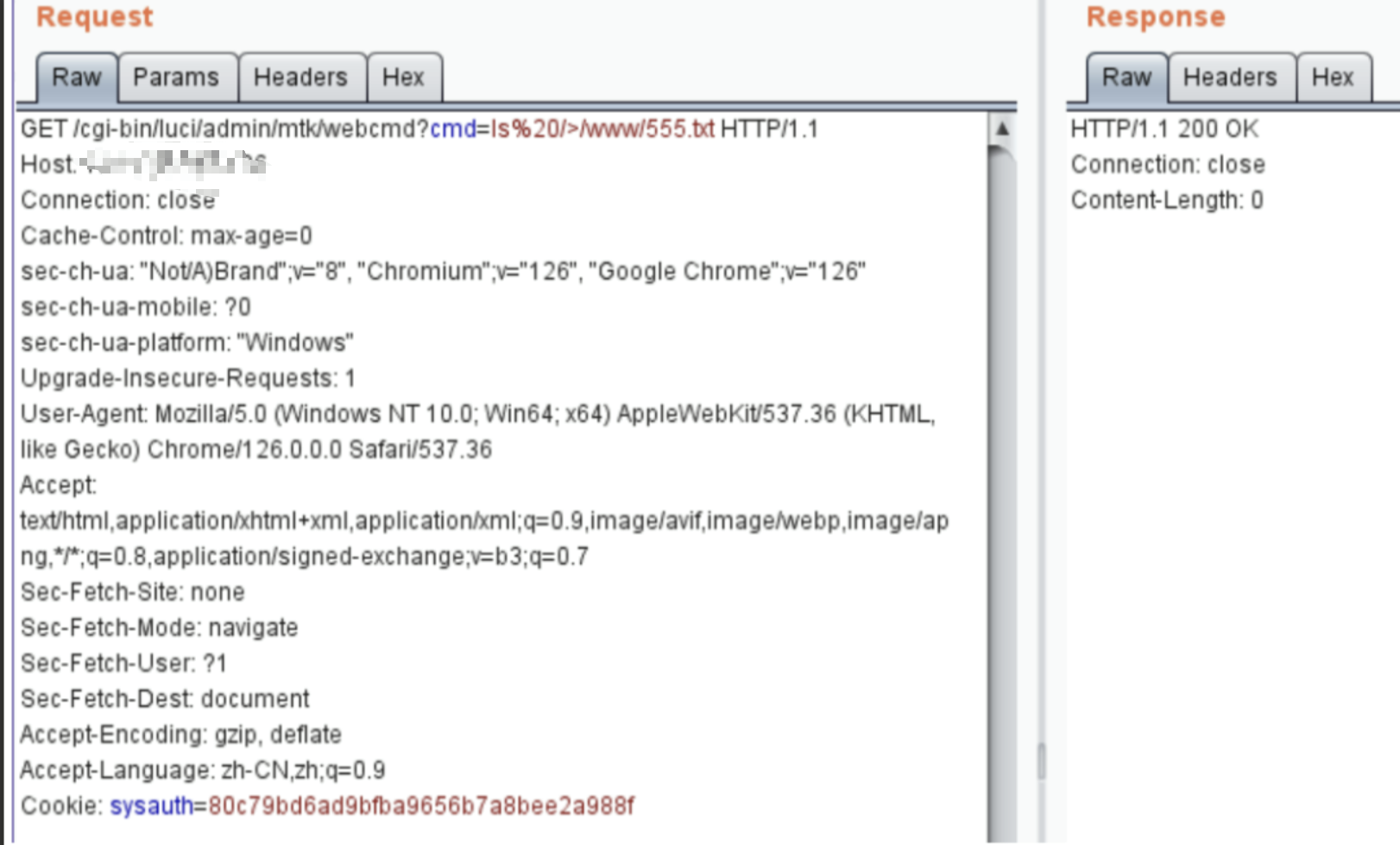Click the 'Content-Length: 0' response line
The height and width of the screenshot is (845, 1400).
tap(1167, 200)
